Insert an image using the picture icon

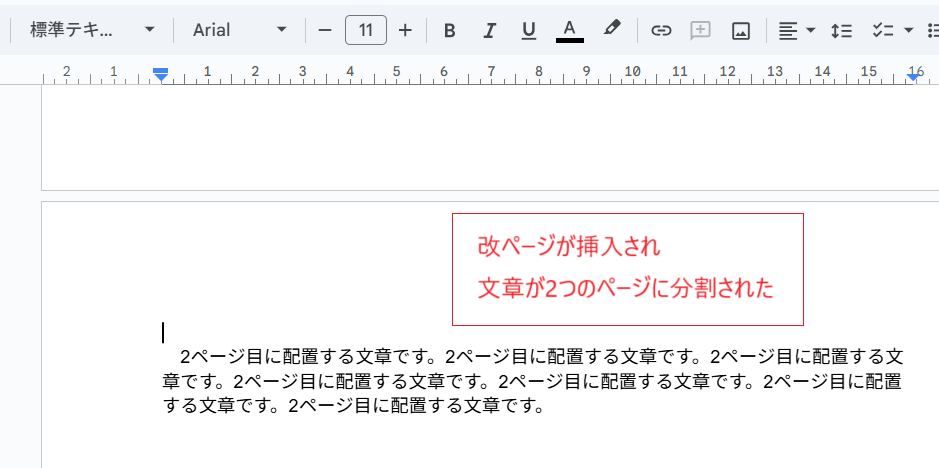click(741, 31)
